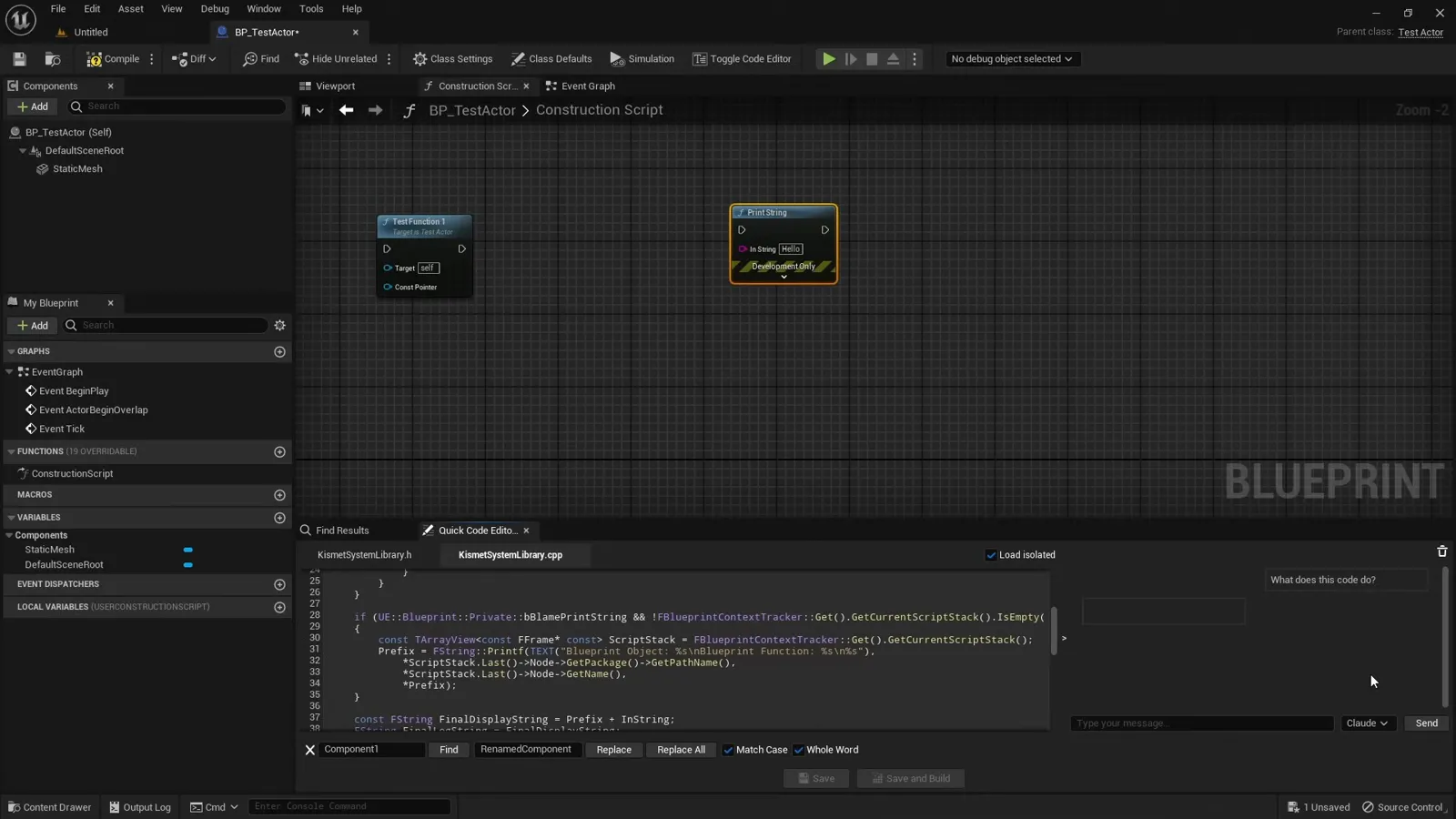Open the Diff dropdown

tap(194, 59)
